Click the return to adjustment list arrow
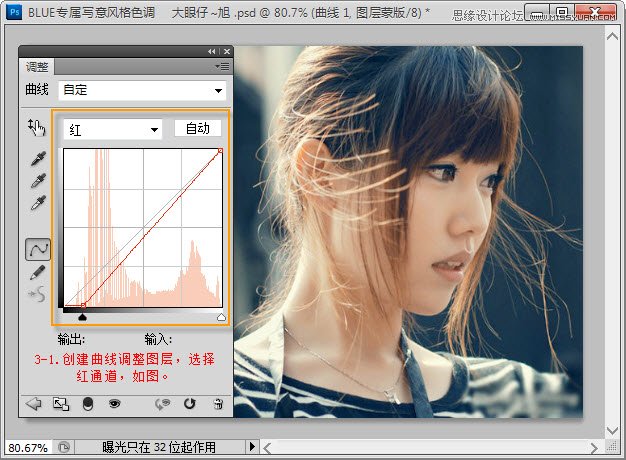The image size is (626, 460). [x=33, y=404]
